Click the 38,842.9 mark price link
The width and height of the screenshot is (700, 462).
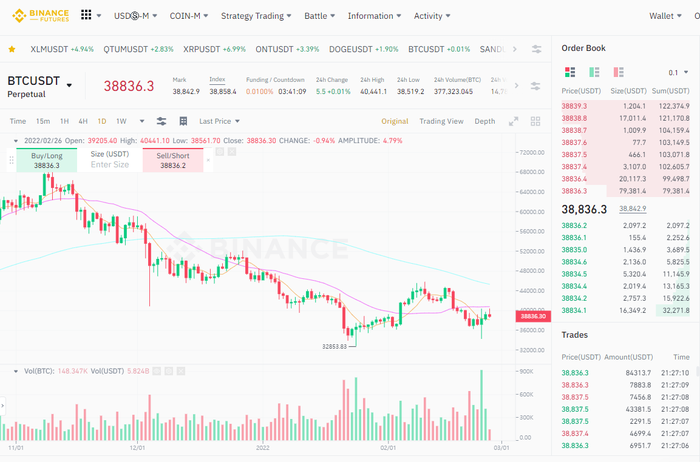point(632,208)
